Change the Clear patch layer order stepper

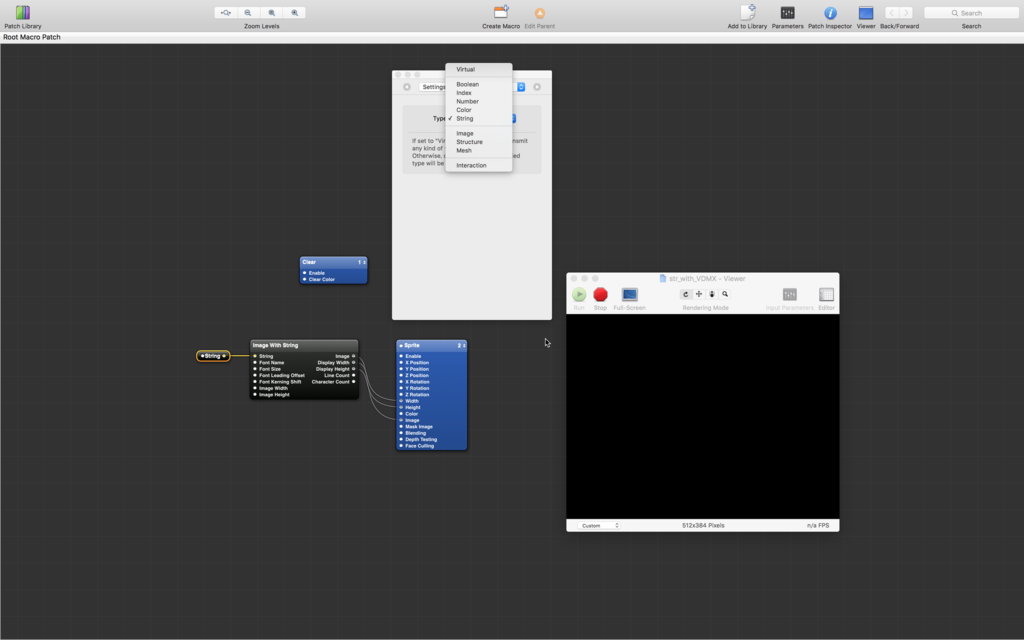(362, 262)
